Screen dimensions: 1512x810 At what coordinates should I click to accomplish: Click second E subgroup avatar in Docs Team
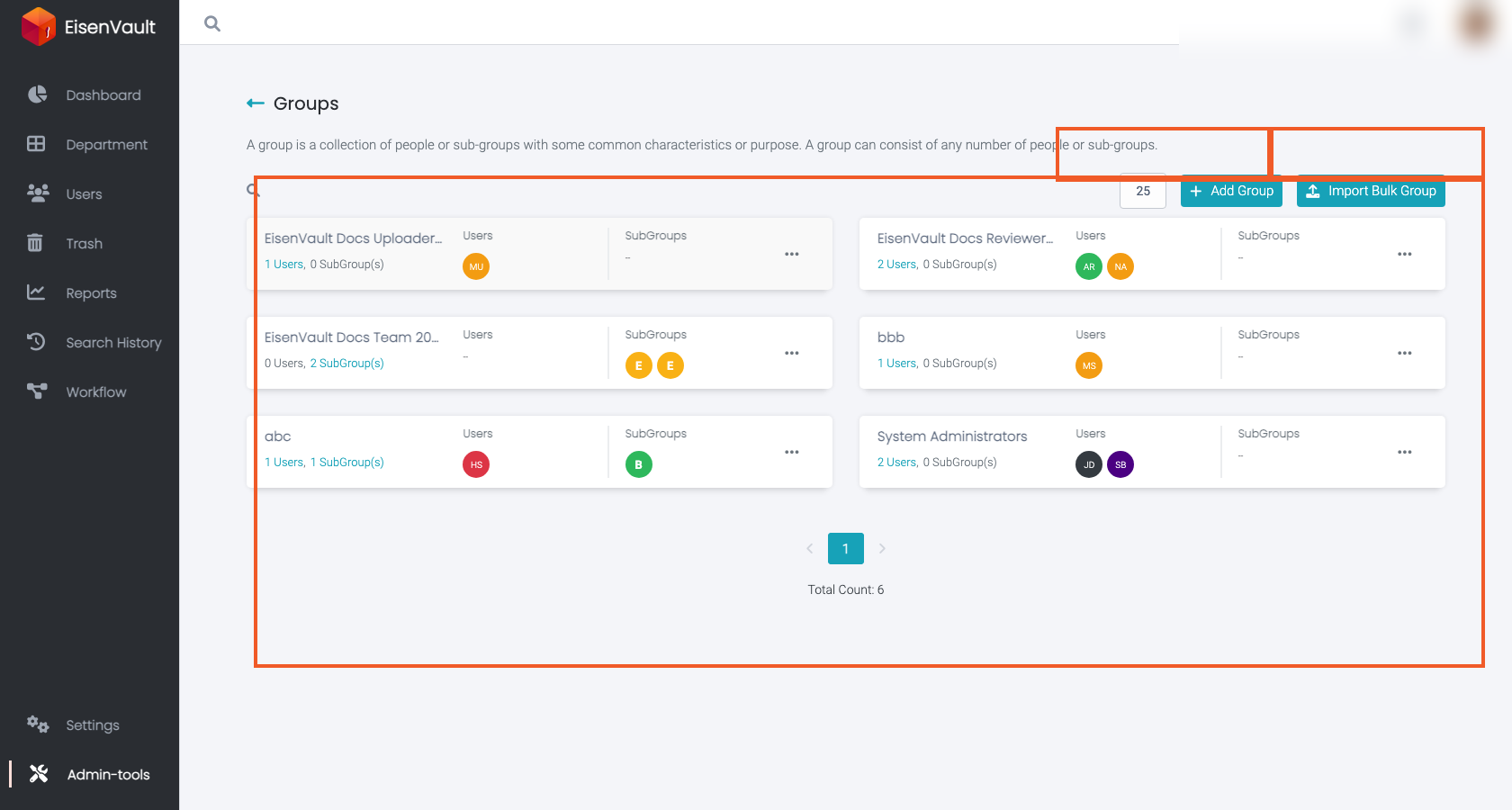coord(670,365)
